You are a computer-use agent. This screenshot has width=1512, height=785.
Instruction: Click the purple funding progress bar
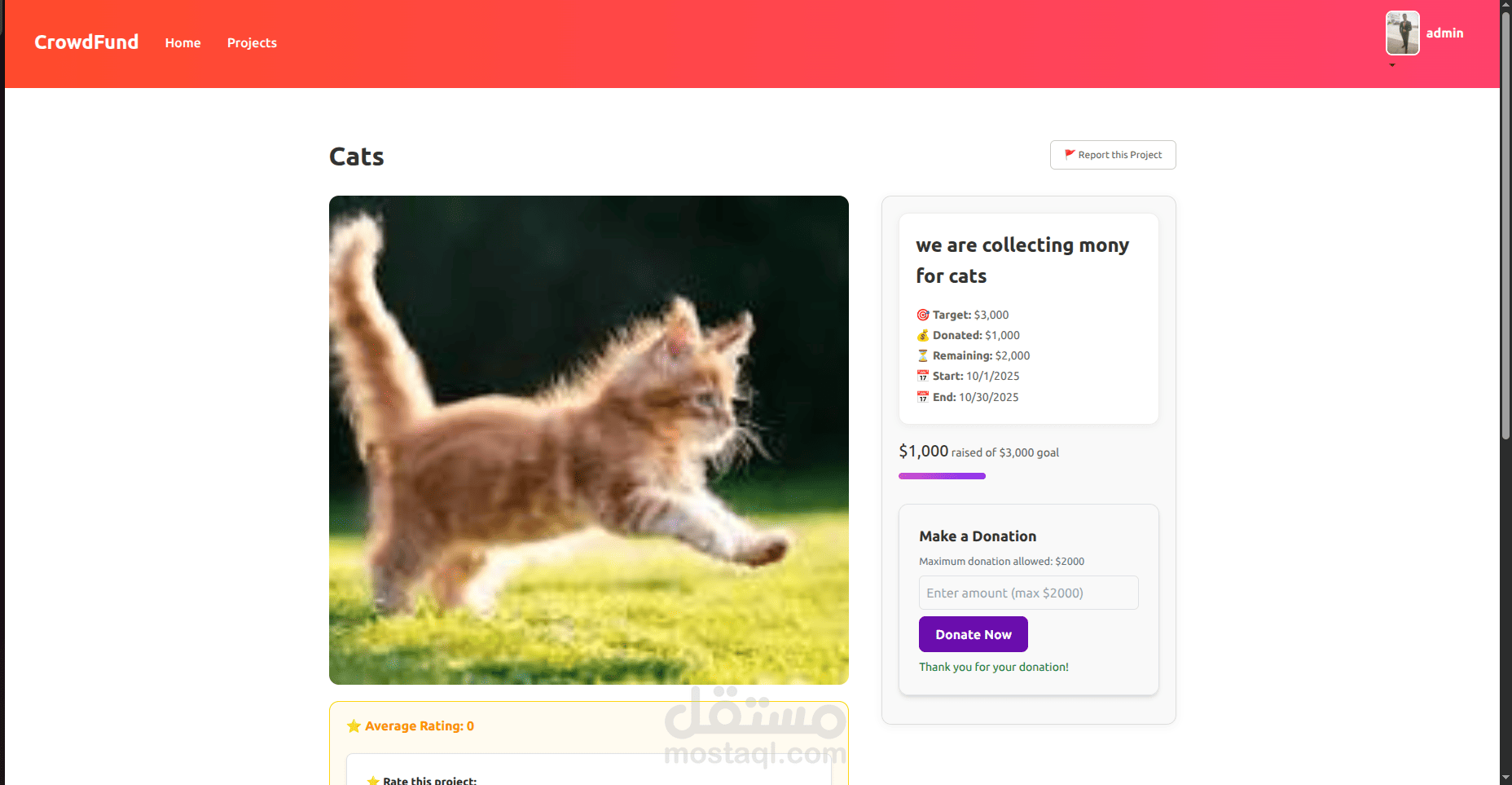942,476
